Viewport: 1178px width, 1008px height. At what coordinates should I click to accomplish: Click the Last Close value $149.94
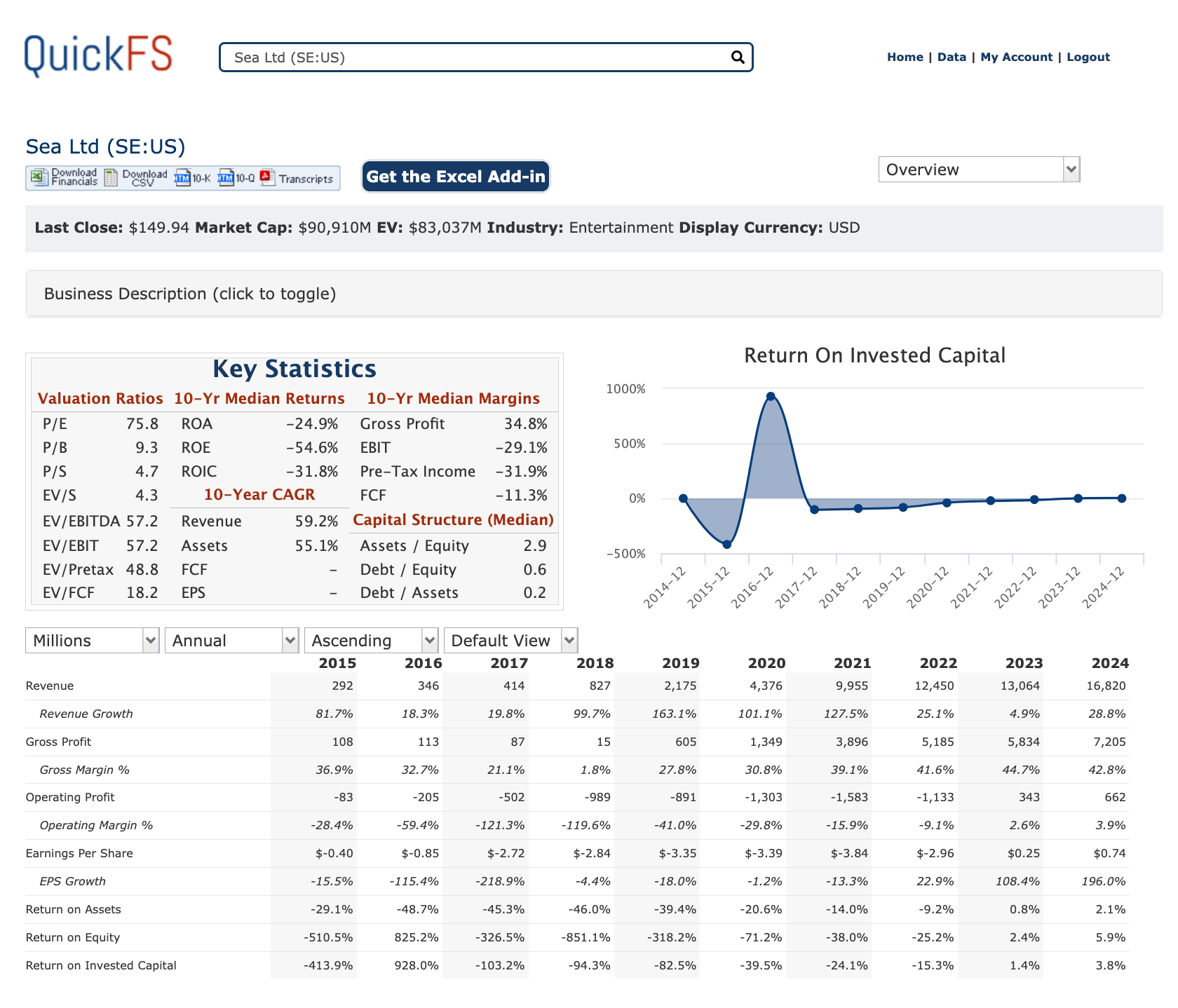[x=159, y=227]
